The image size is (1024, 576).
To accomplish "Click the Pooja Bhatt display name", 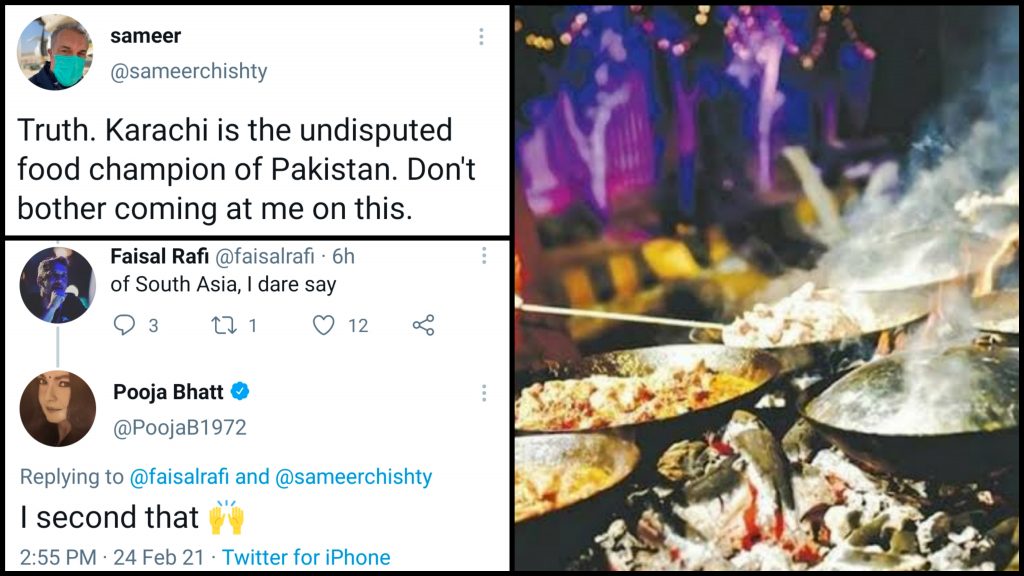I will [168, 391].
